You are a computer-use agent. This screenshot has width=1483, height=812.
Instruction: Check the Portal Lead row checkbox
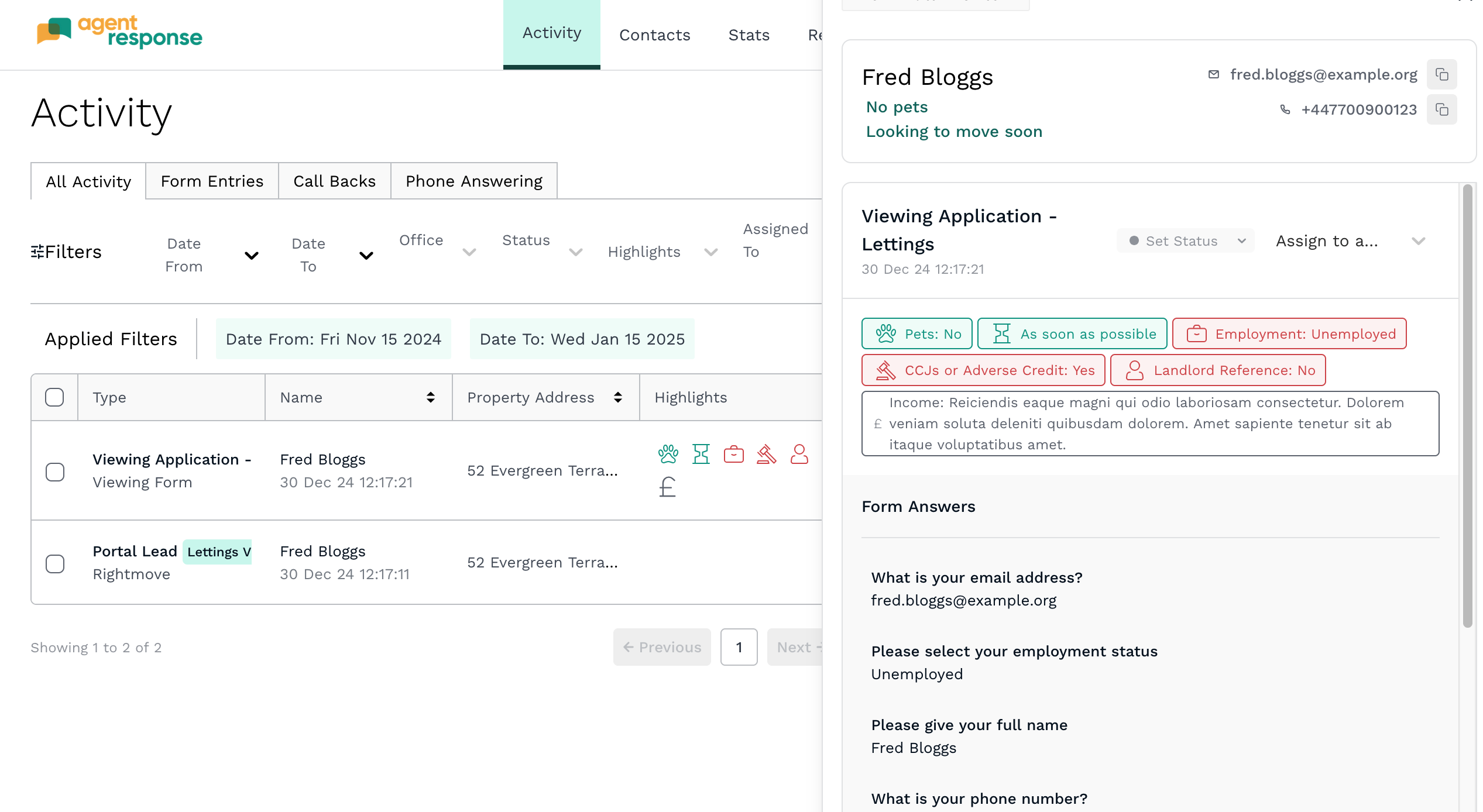tap(55, 563)
